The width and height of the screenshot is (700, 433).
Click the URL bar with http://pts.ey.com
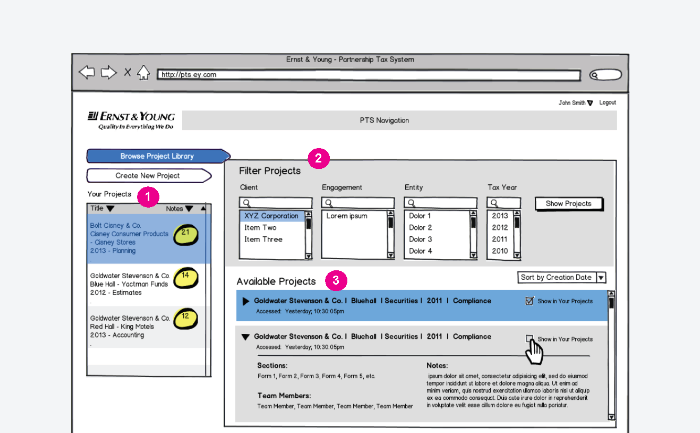point(369,75)
